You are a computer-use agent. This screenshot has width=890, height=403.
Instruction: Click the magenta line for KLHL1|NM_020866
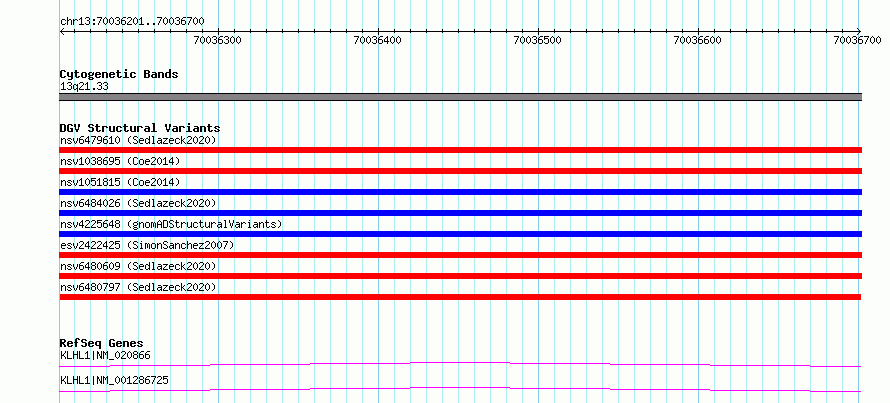pyautogui.click(x=460, y=364)
